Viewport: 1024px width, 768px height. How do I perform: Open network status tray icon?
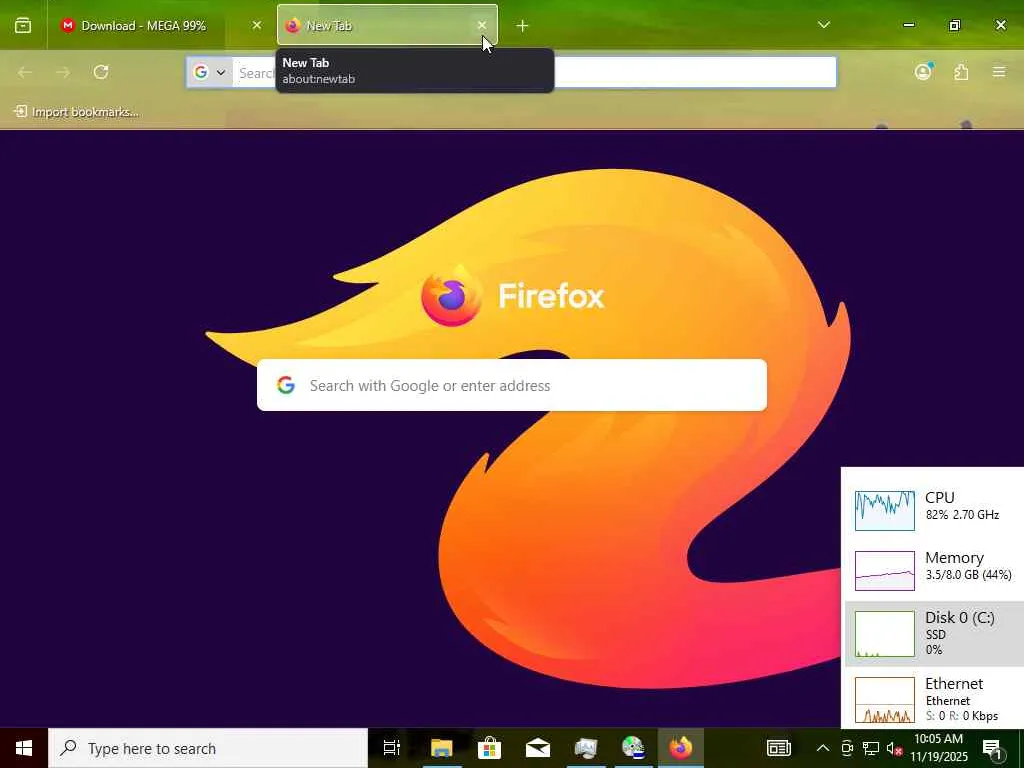871,748
